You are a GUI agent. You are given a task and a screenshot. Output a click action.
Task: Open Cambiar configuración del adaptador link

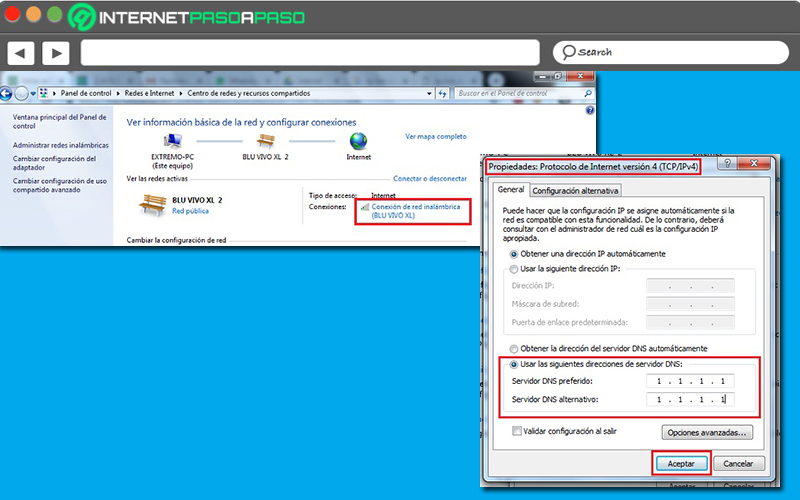click(x=54, y=163)
